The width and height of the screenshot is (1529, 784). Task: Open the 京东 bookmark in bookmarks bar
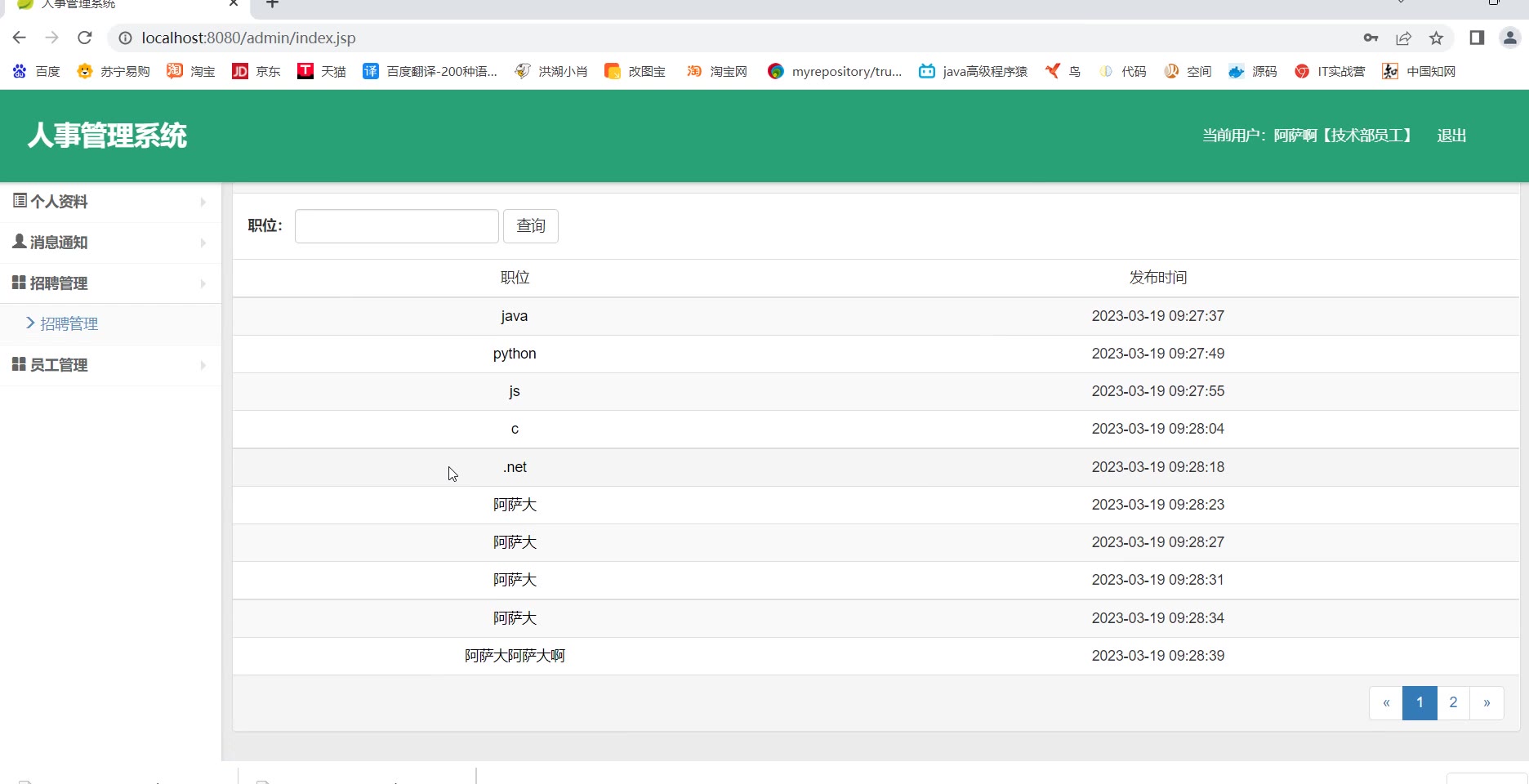(256, 72)
